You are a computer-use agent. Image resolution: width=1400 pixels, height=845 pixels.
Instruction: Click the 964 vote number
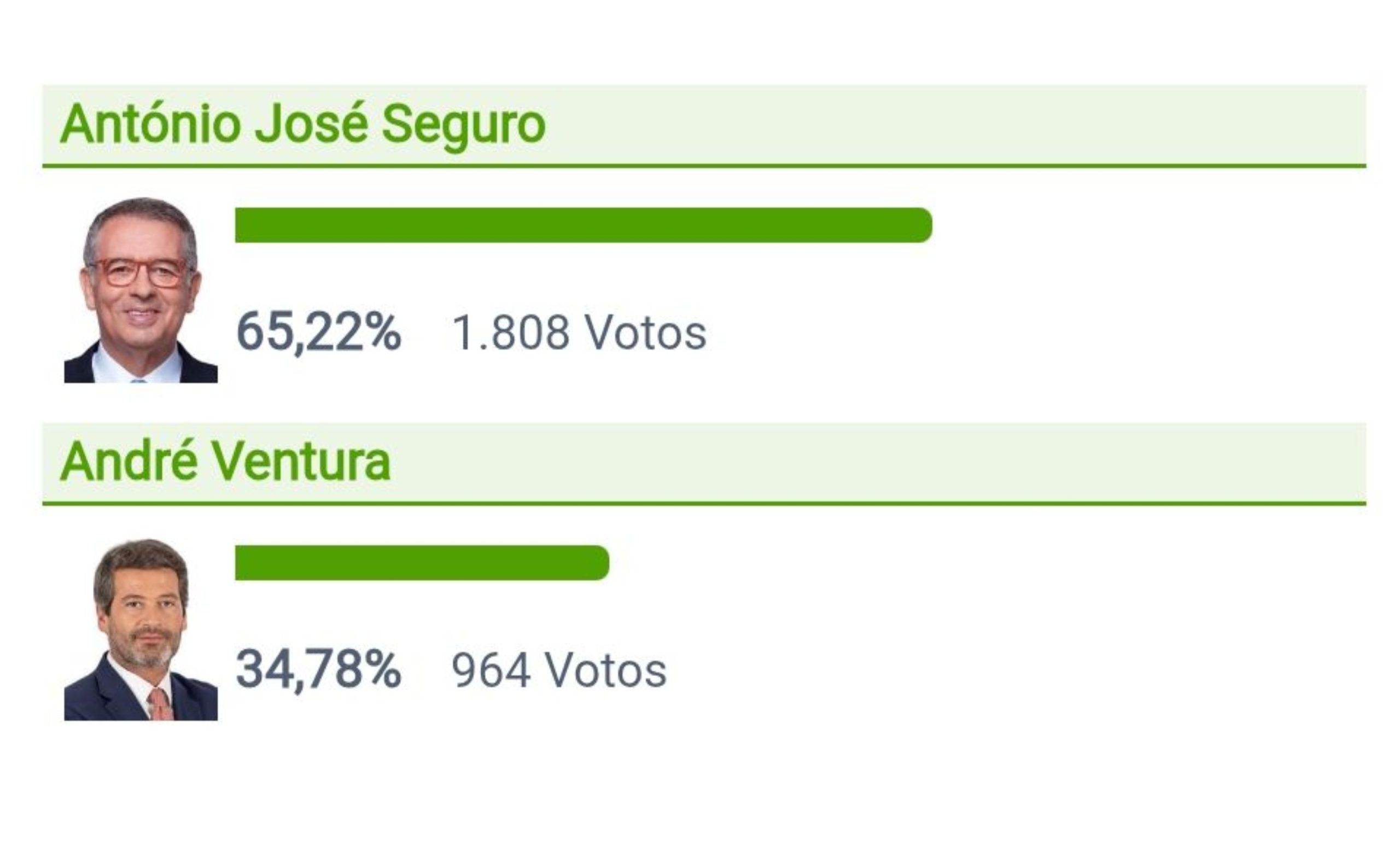(x=491, y=671)
